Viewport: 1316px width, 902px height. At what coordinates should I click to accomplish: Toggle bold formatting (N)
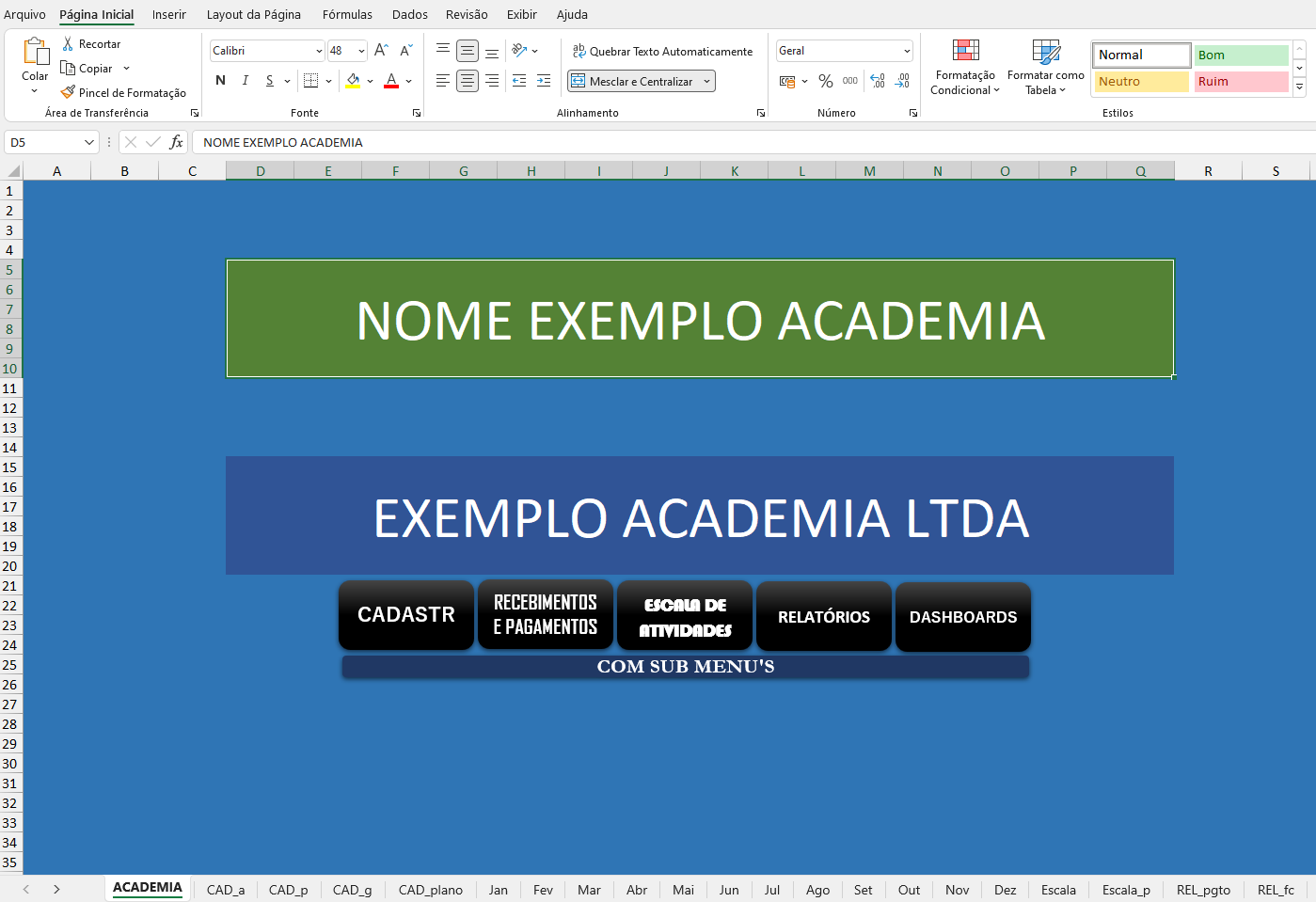point(220,81)
